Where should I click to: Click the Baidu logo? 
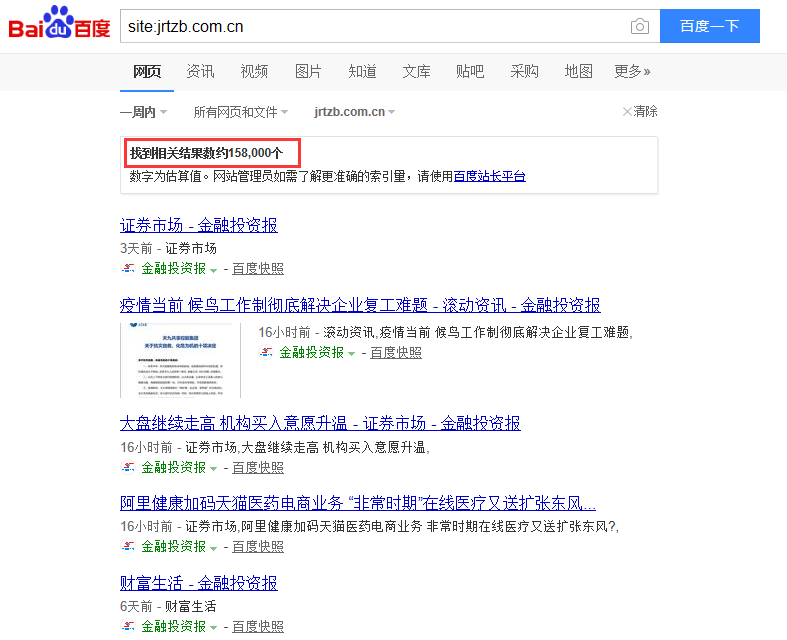59,23
